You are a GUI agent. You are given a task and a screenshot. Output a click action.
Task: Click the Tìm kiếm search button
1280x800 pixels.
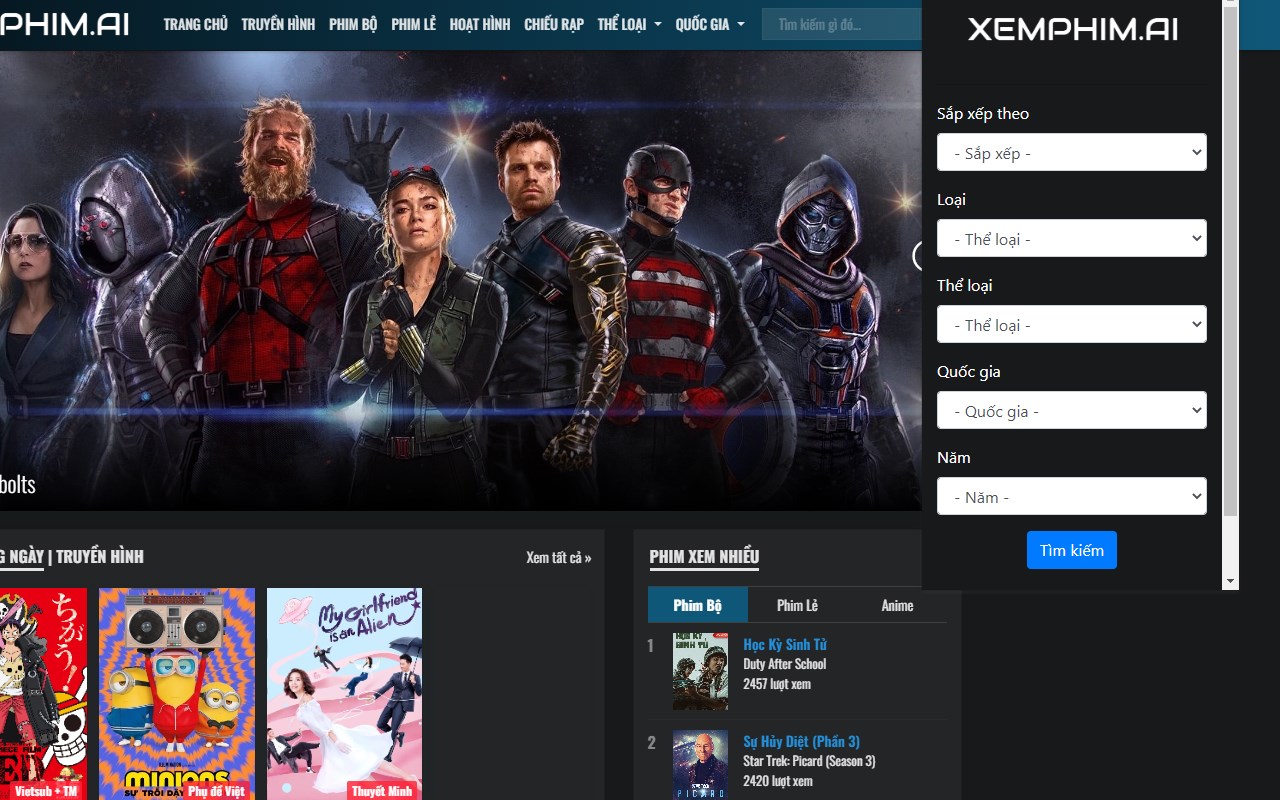tap(1072, 550)
